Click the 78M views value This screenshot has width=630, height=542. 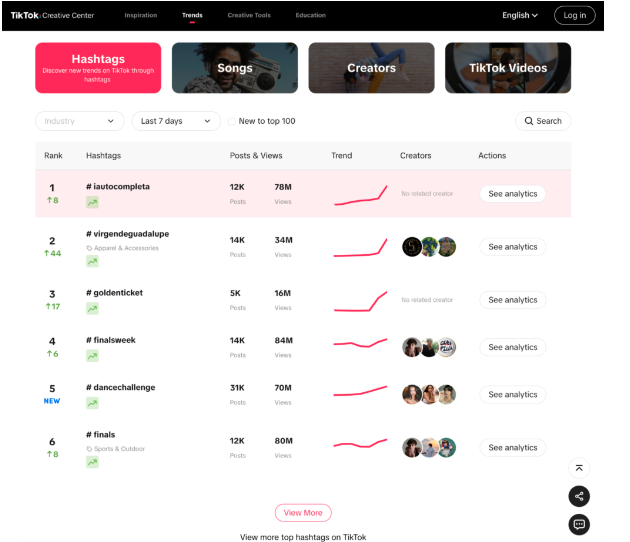click(x=283, y=187)
